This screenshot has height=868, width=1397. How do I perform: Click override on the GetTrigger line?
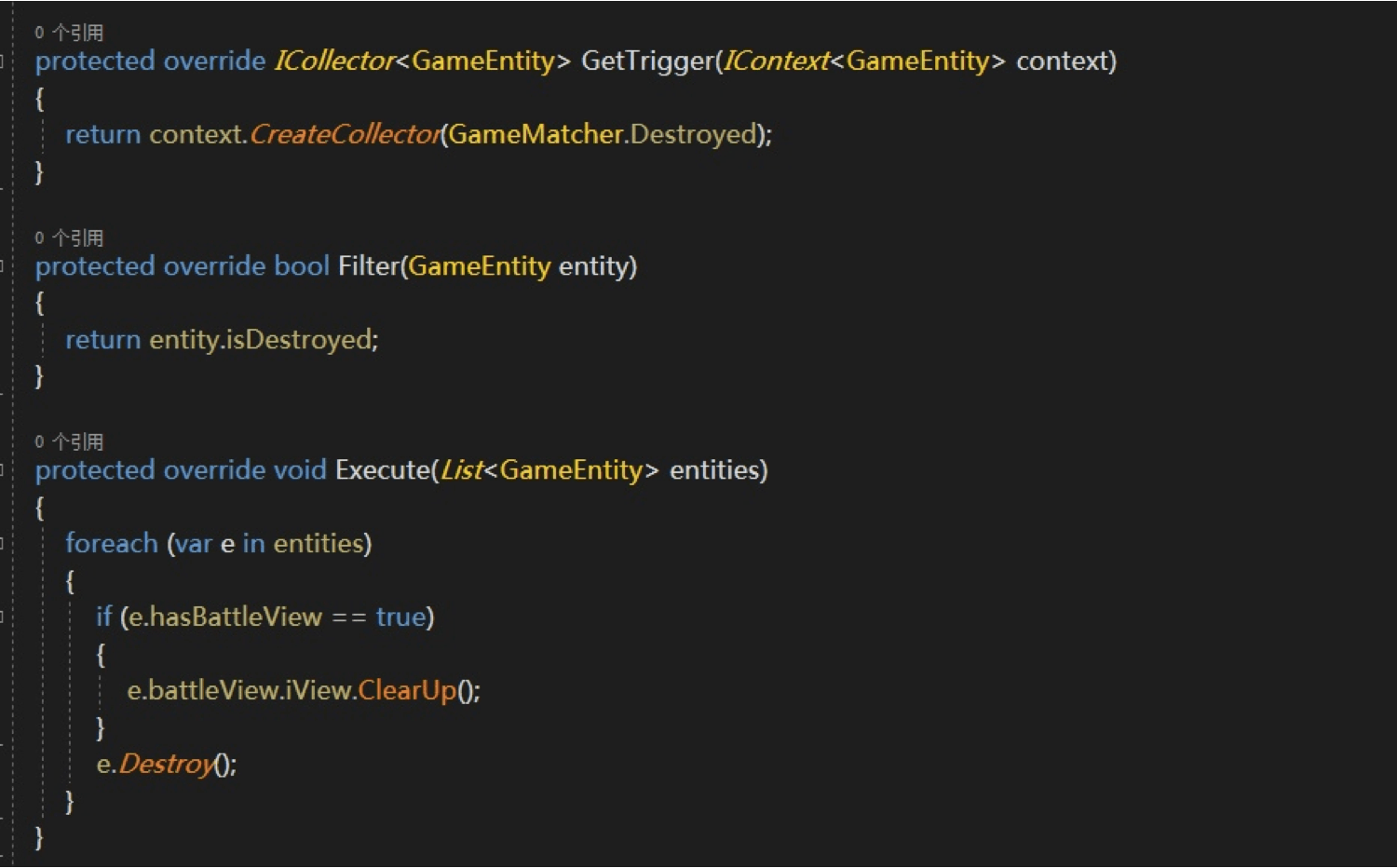tap(215, 61)
